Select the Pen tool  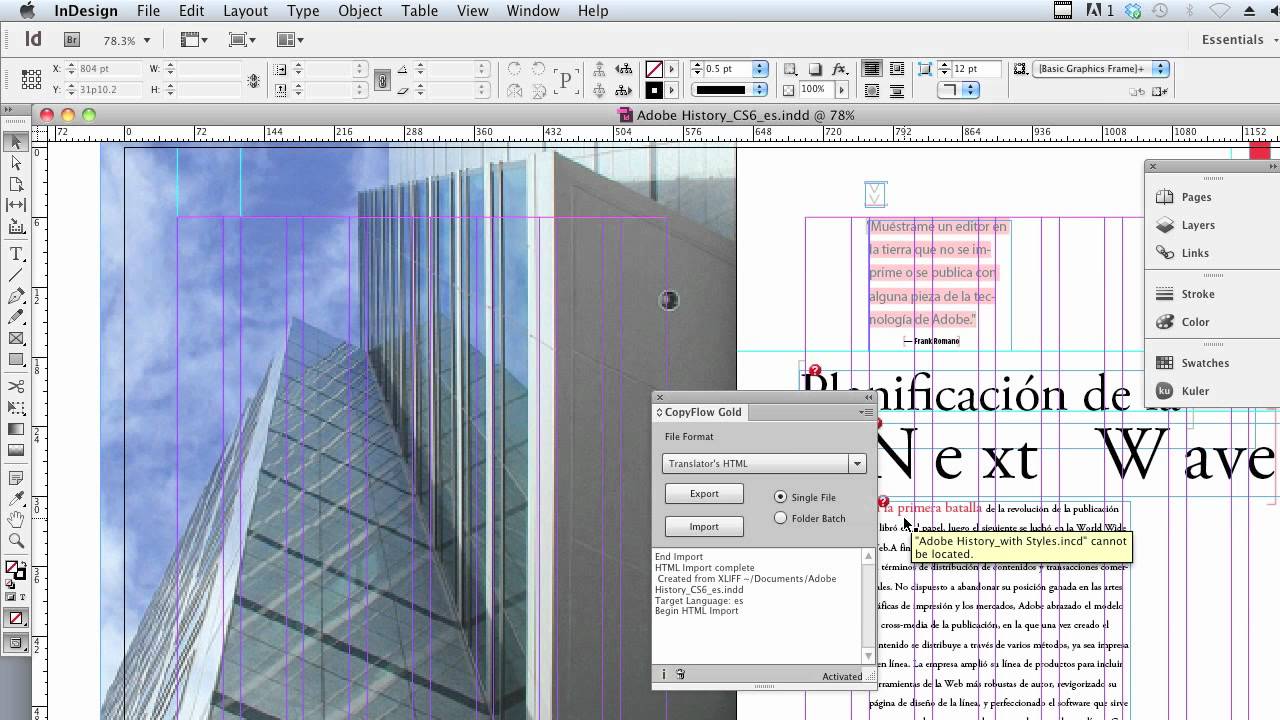(16, 297)
